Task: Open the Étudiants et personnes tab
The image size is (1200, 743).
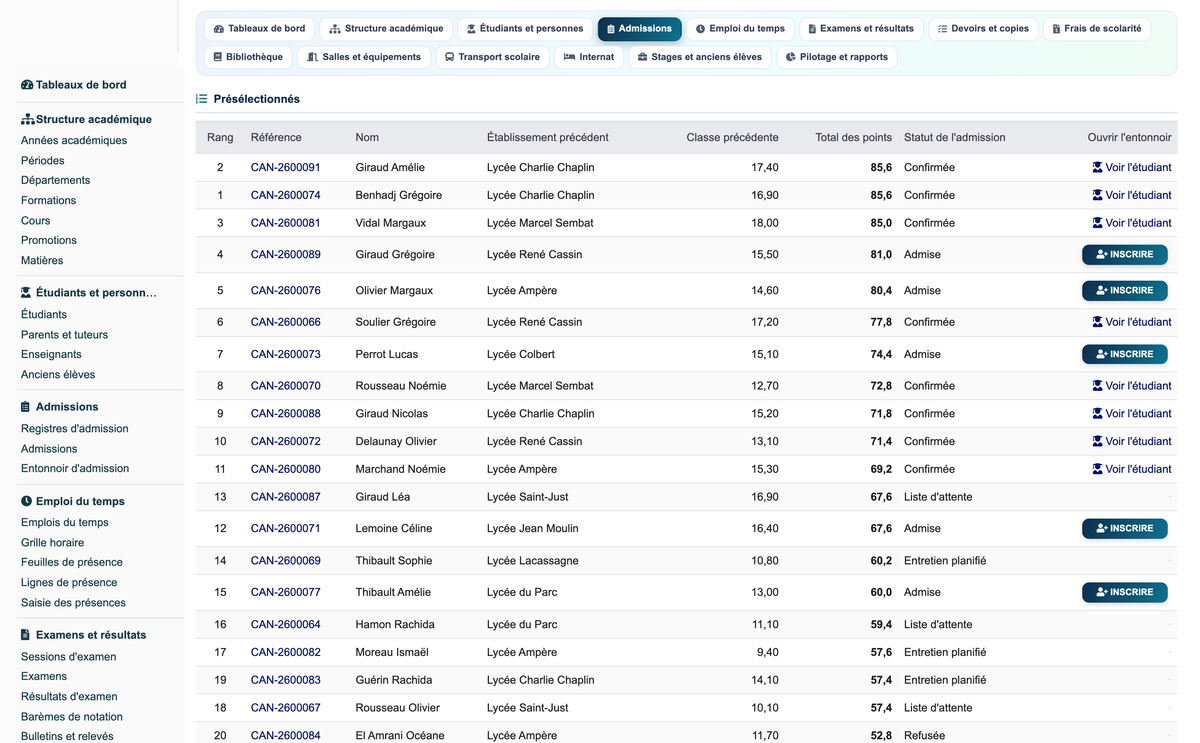Action: [525, 29]
